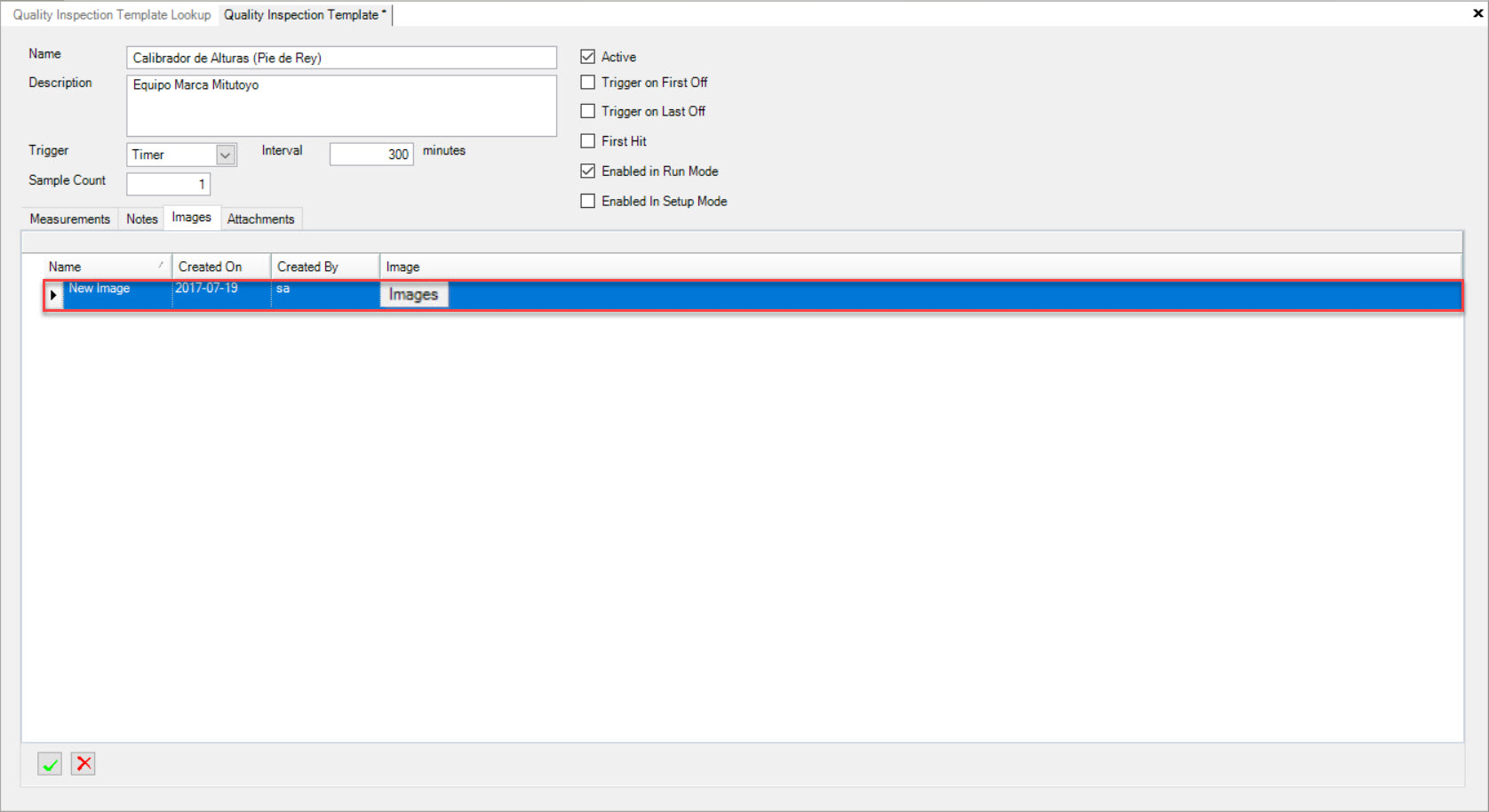Screen dimensions: 1489x812
Task: Sort by the Name column header
Action: [x=107, y=267]
